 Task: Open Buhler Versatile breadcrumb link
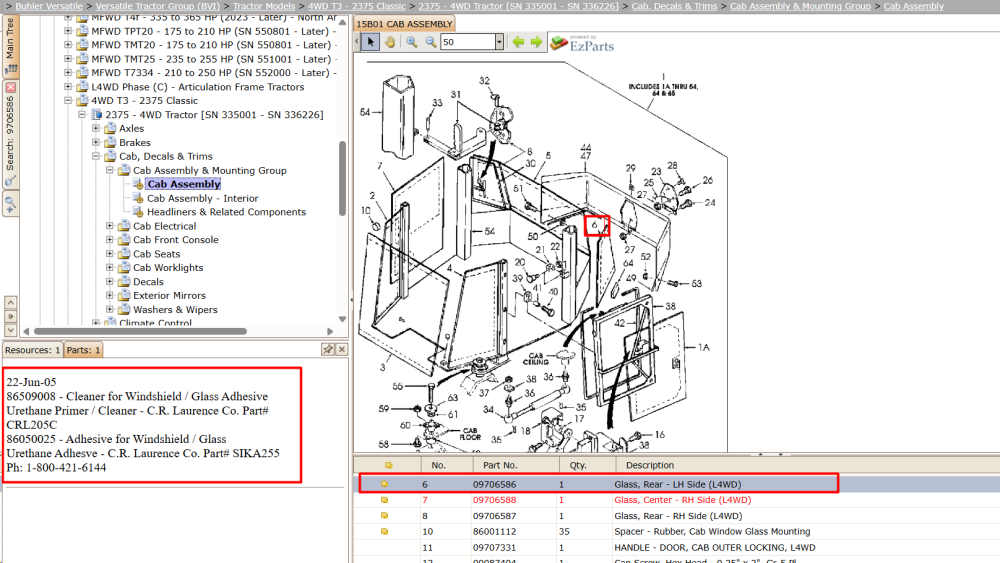49,6
